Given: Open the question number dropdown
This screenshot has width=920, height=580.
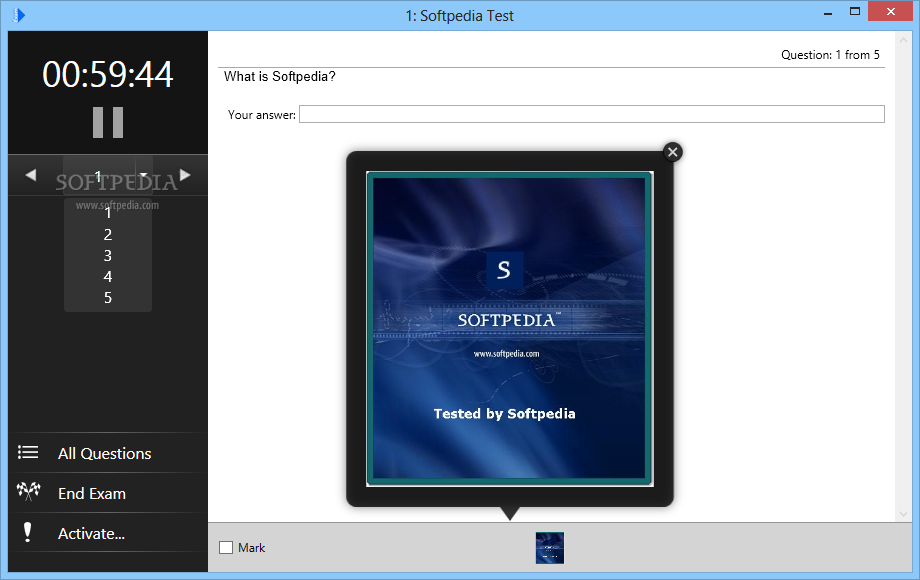Looking at the screenshot, I should pos(144,175).
